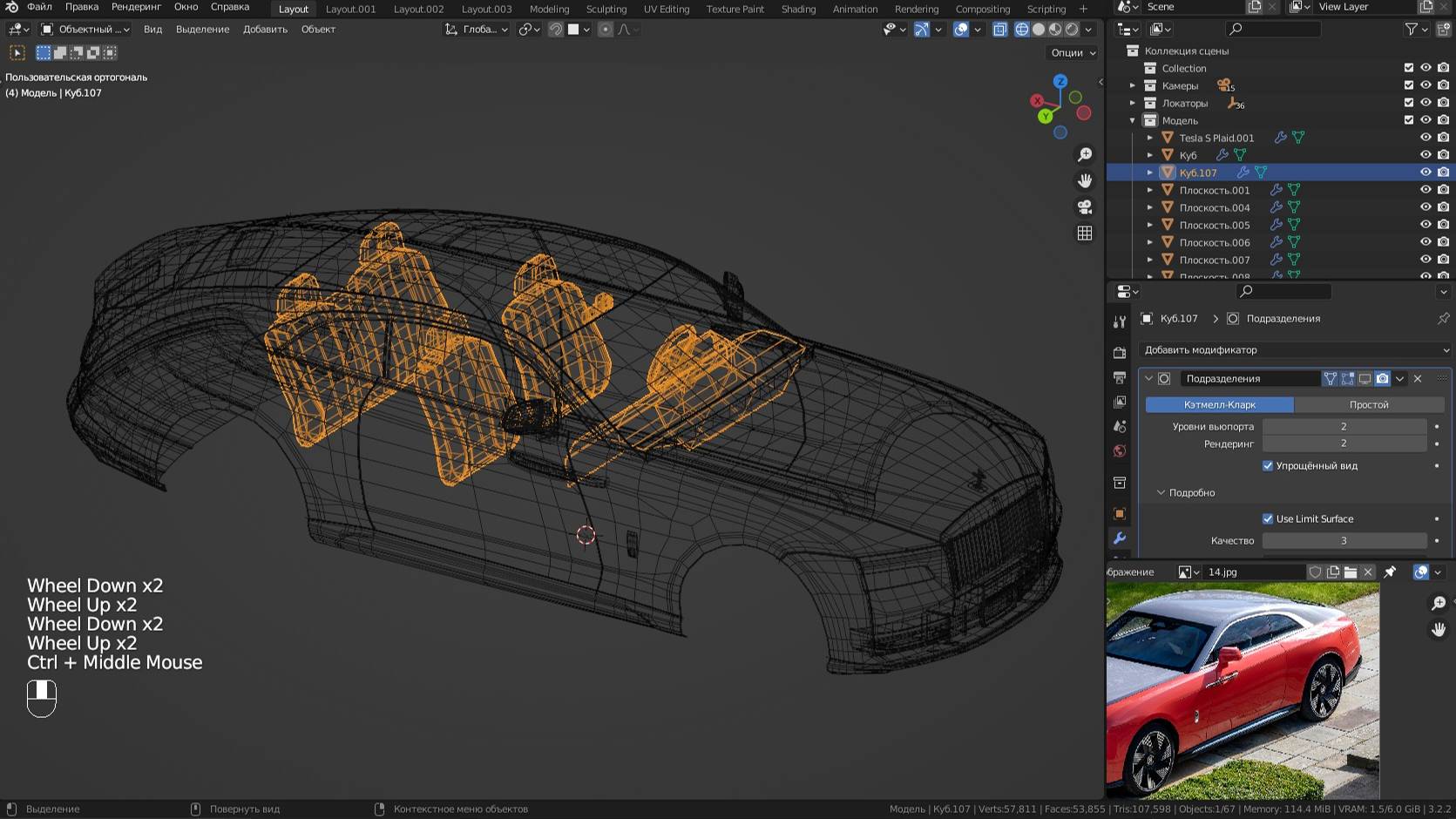Click the pan view hand icon in viewport
1456x819 pixels.
[1085, 181]
